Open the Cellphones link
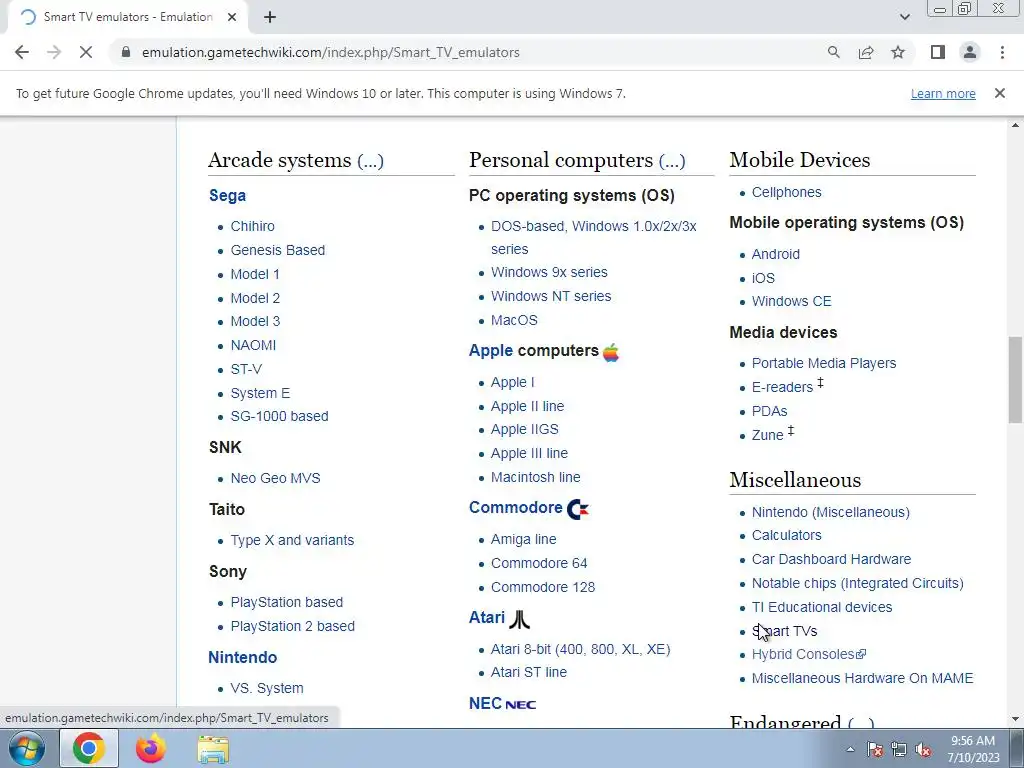The image size is (1024, 768). coord(786,192)
